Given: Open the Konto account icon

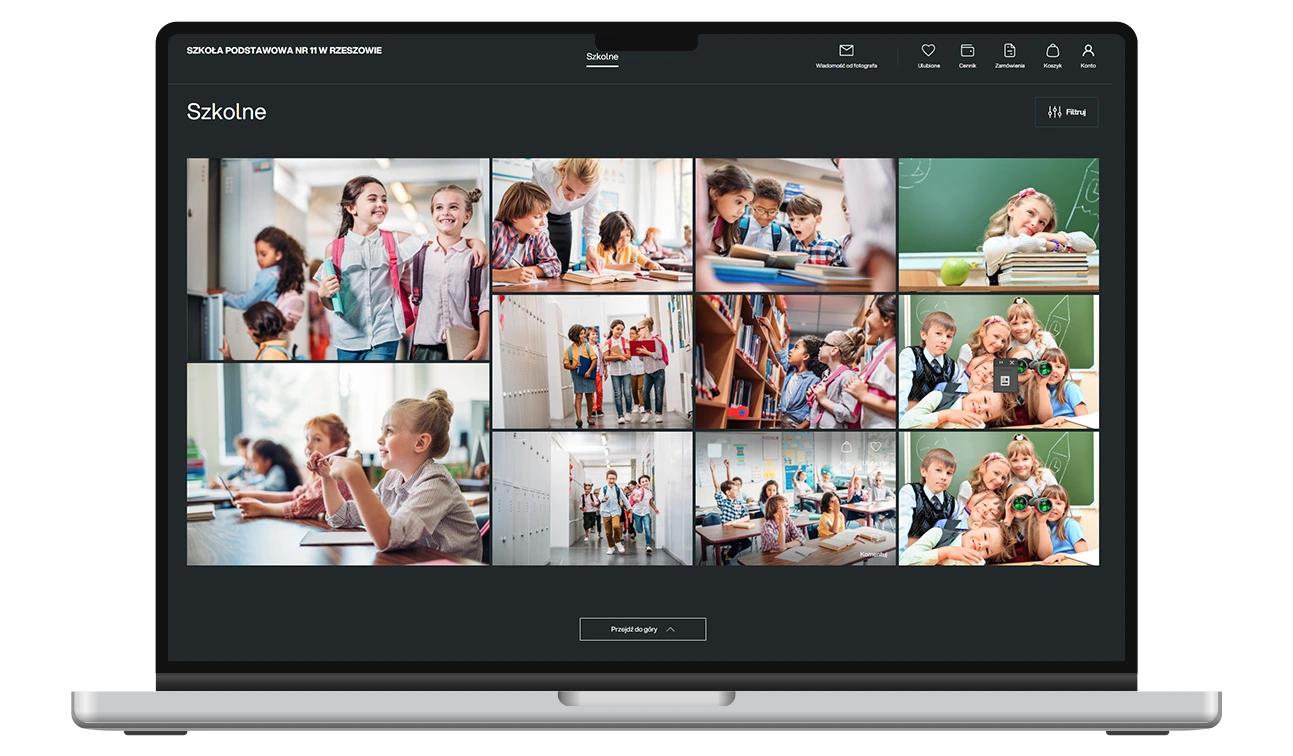Looking at the screenshot, I should coord(1088,51).
